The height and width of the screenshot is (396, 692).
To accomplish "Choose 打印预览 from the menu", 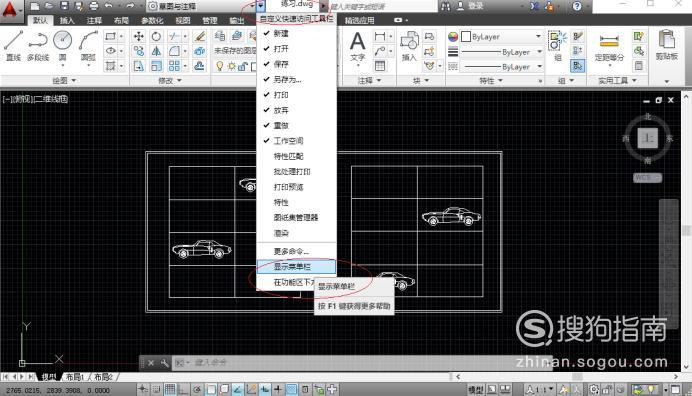I will tap(297, 187).
